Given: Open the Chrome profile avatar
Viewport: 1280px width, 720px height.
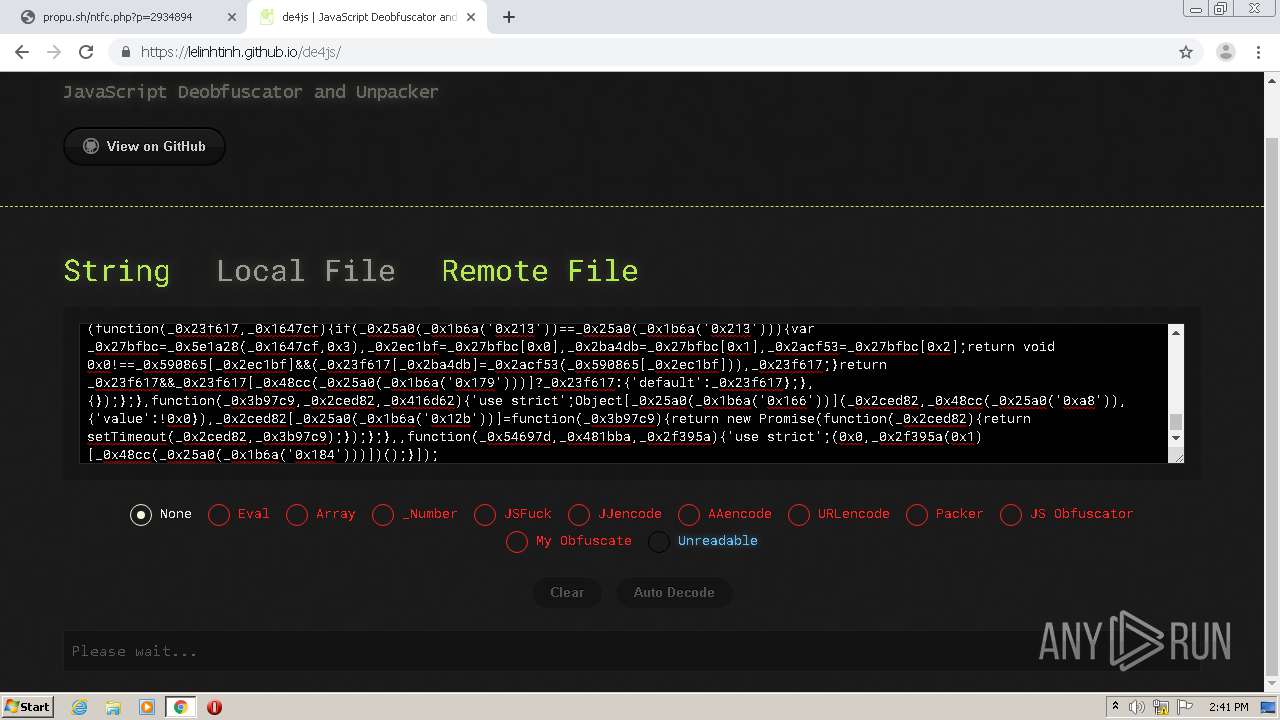Looking at the screenshot, I should point(1225,52).
